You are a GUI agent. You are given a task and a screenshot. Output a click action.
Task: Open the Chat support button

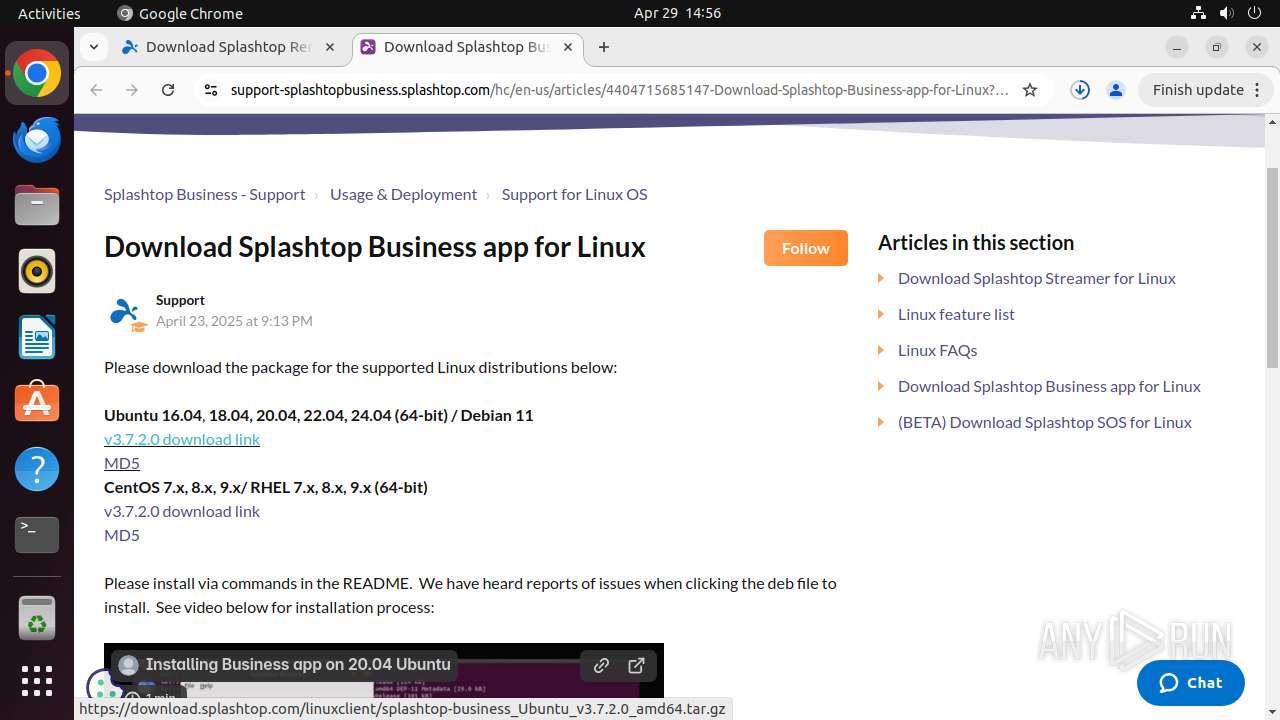(1191, 683)
